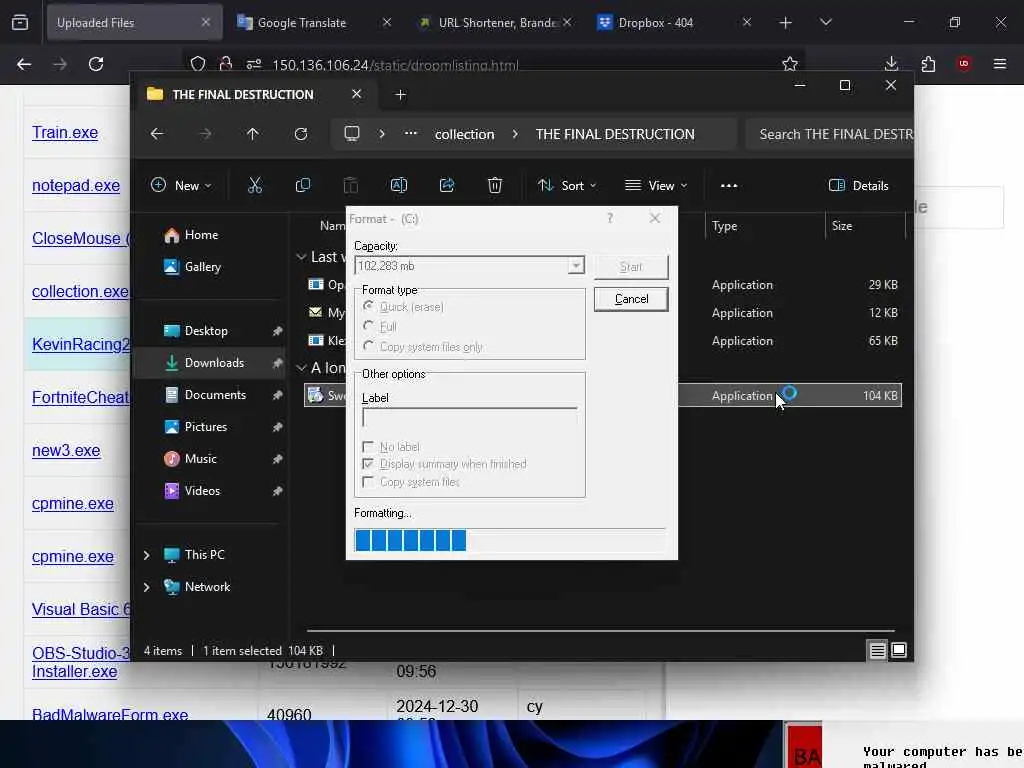
Task: Click the shield tracking protection icon
Action: click(198, 64)
